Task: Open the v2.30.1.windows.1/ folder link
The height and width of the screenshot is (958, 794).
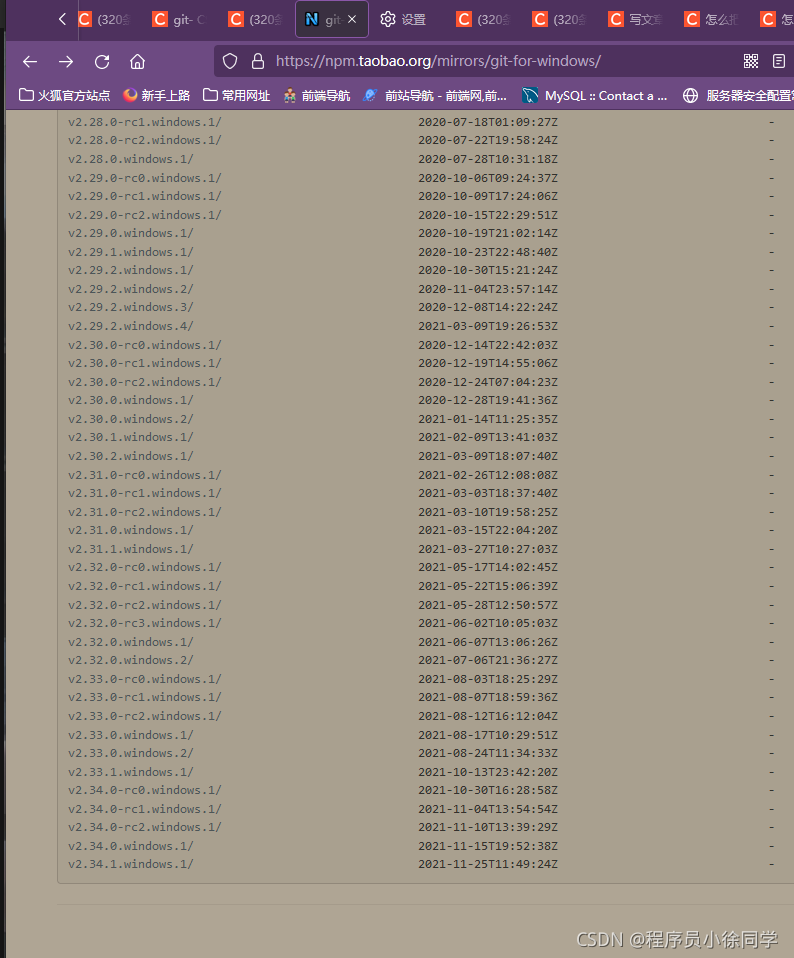Action: pyautogui.click(x=131, y=437)
